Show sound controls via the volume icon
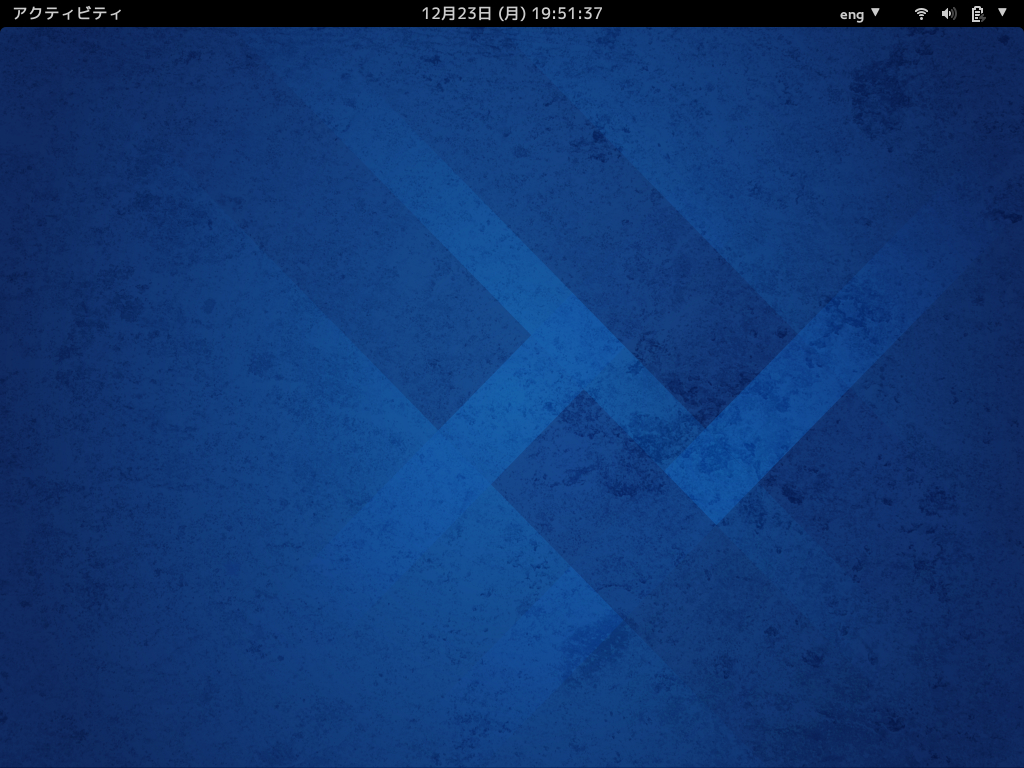The image size is (1024, 768). tap(949, 13)
